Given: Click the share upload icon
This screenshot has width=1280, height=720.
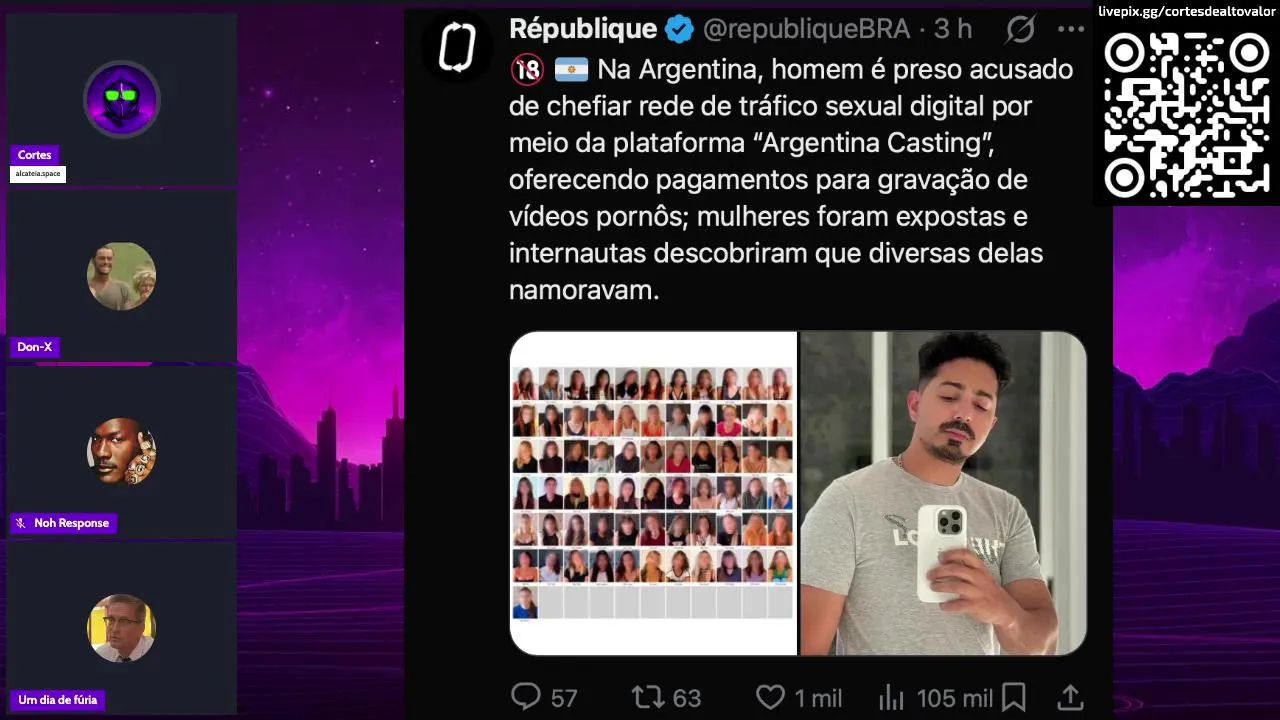Looking at the screenshot, I should point(1070,697).
